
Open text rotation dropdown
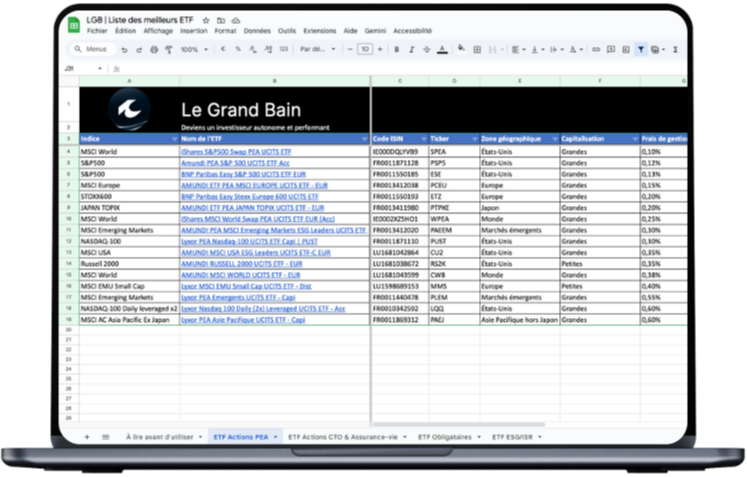576,49
